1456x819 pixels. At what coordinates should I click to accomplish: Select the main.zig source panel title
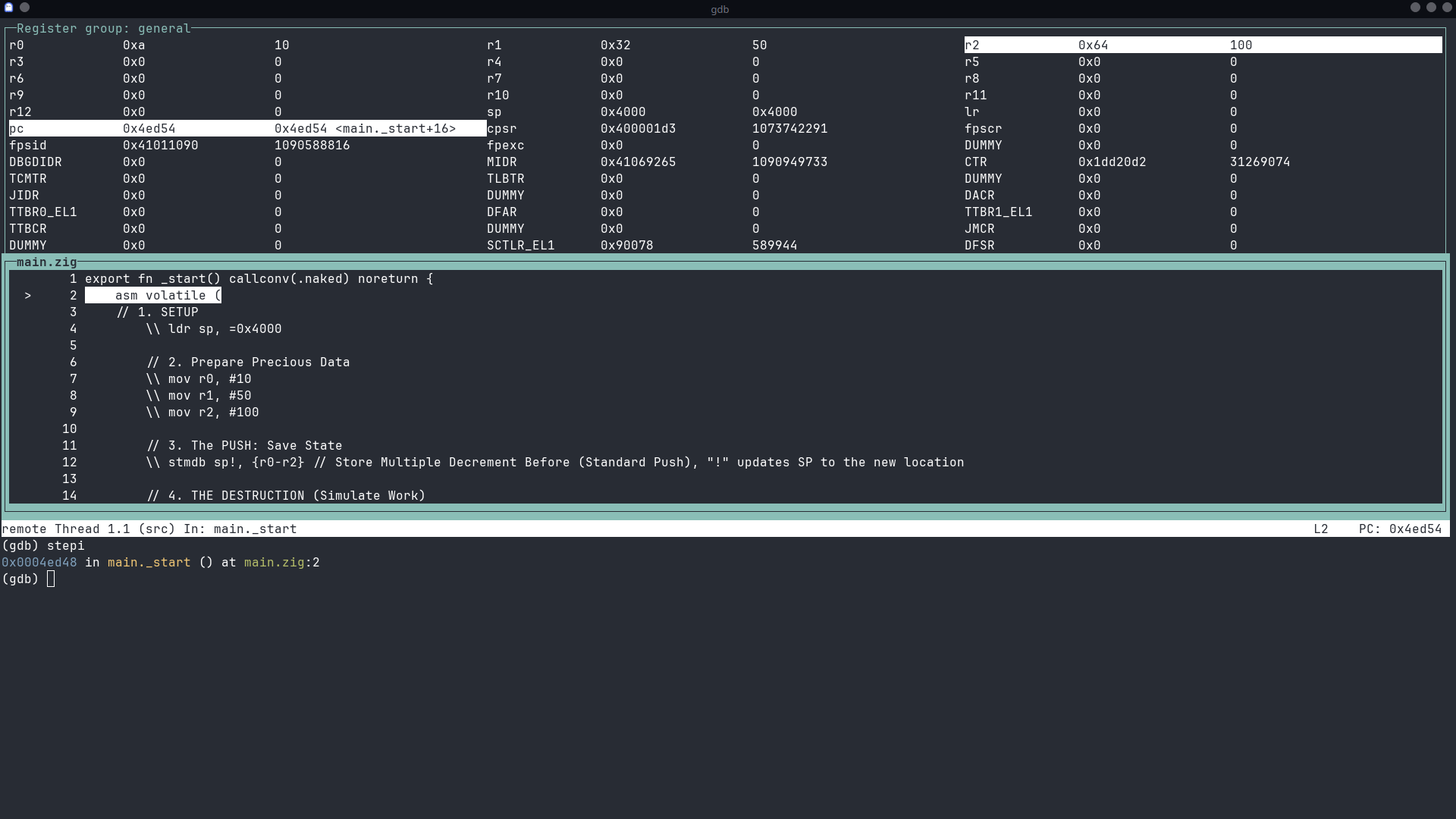coord(47,262)
